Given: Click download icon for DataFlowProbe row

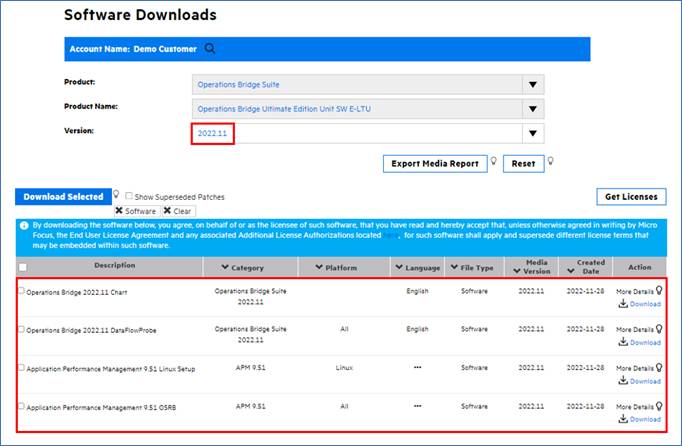Looking at the screenshot, I should [x=623, y=342].
